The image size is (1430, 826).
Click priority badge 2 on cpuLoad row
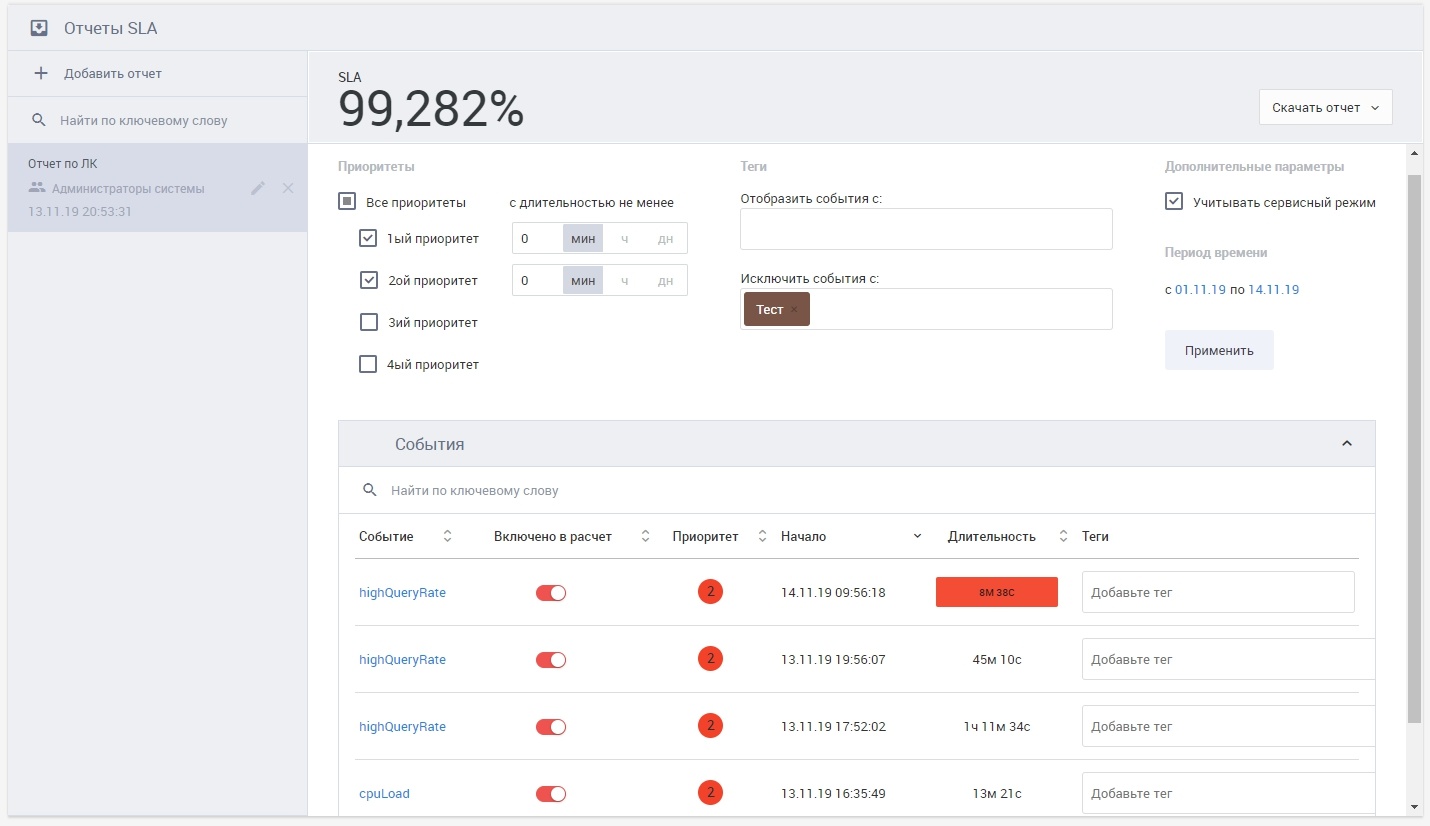point(710,793)
